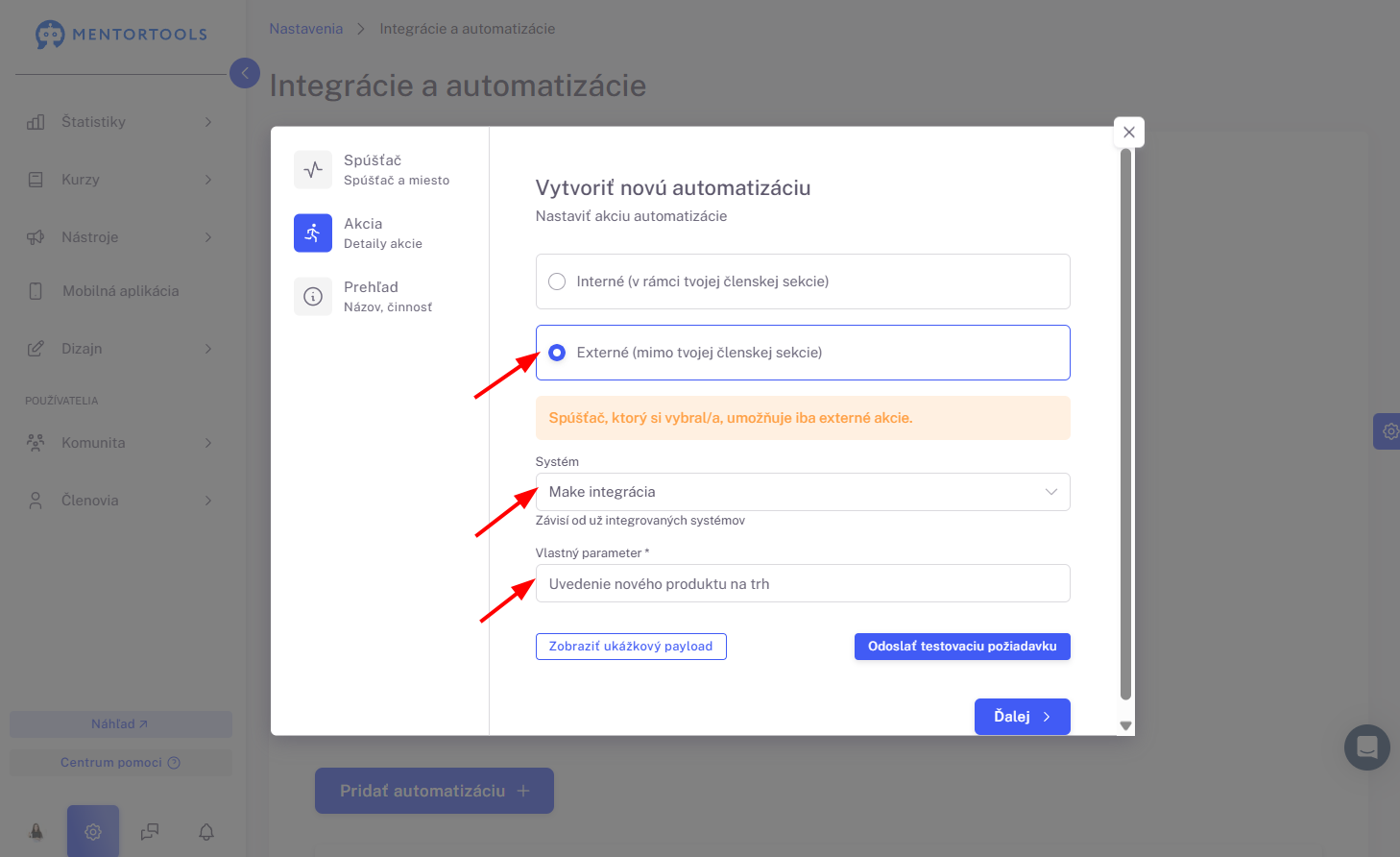
Task: Open the chat messages icon in bottom bar
Action: tap(150, 831)
